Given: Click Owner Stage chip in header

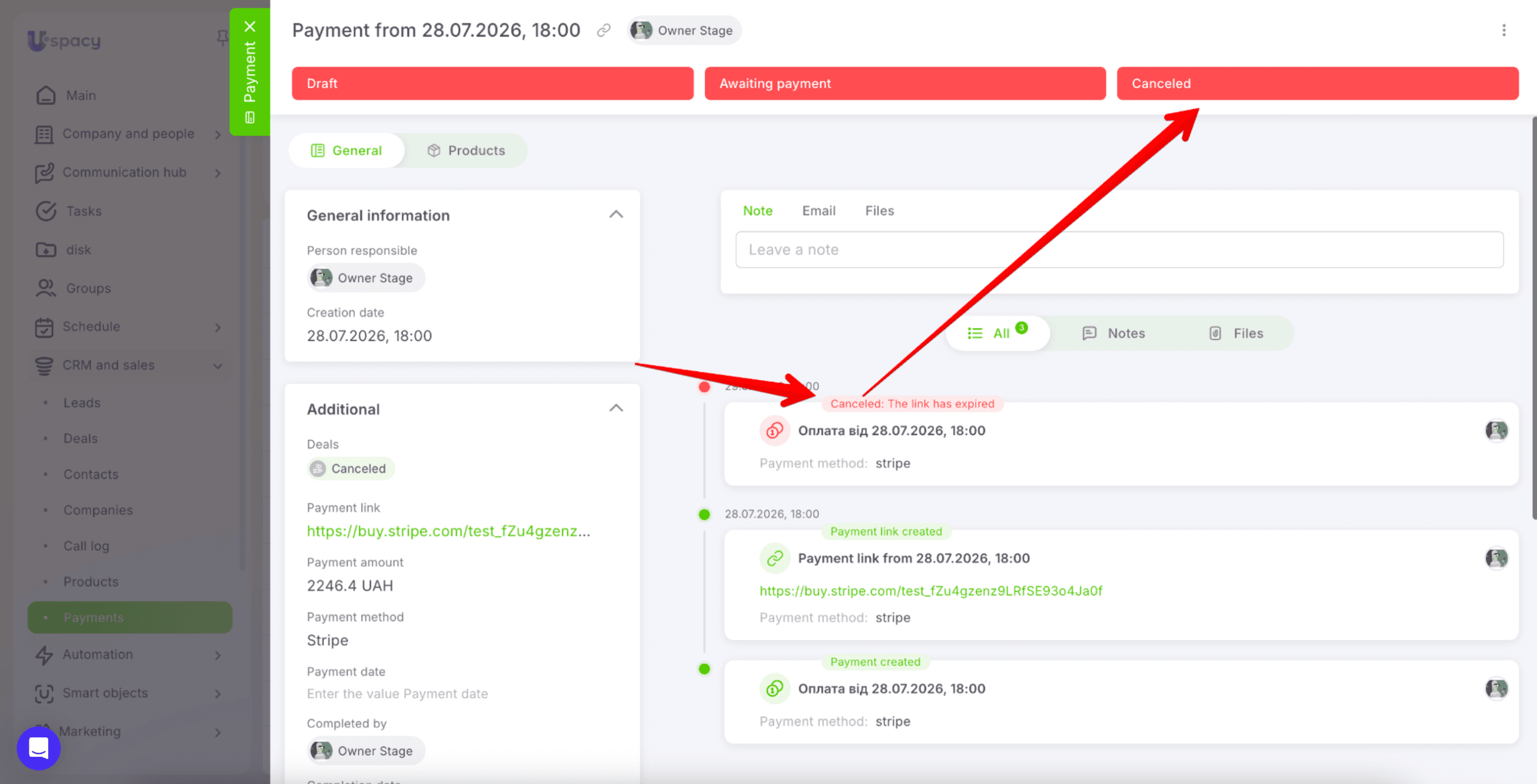Looking at the screenshot, I should coord(684,31).
